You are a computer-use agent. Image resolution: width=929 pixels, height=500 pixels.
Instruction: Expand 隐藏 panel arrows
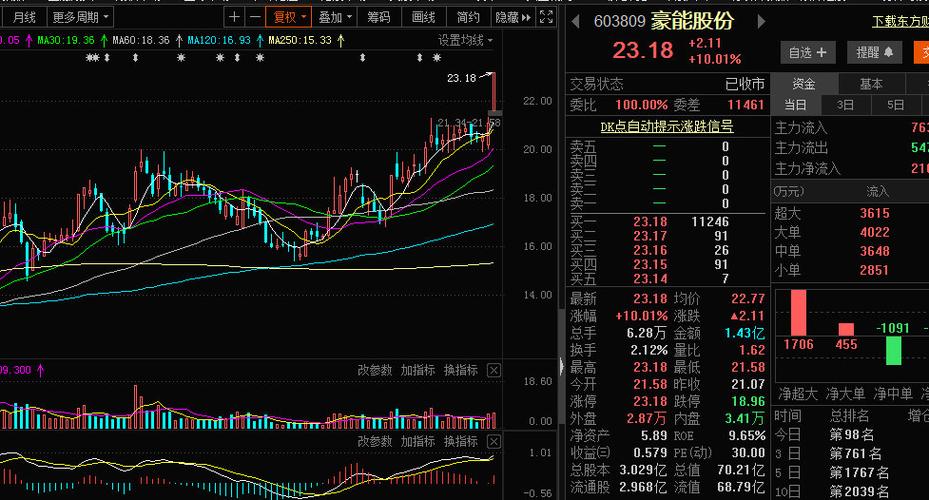[x=513, y=17]
